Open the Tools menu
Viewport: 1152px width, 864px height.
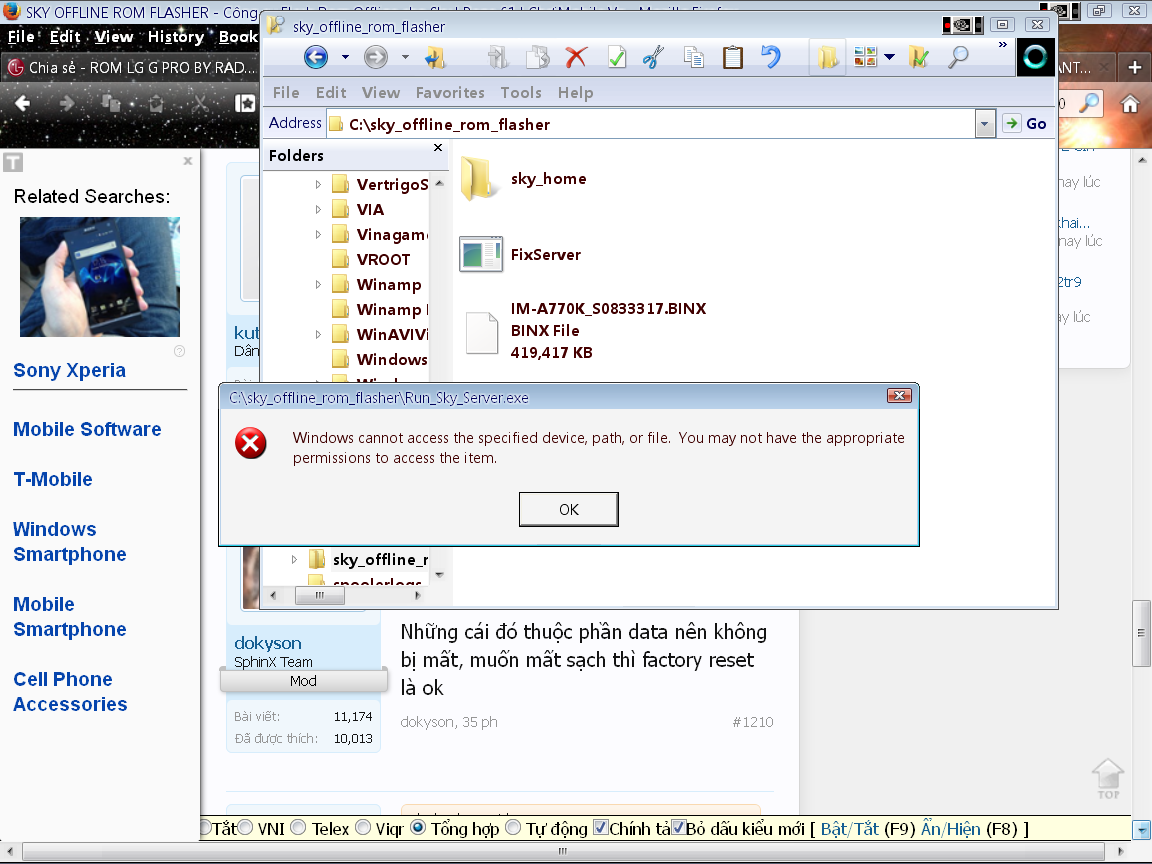521,92
